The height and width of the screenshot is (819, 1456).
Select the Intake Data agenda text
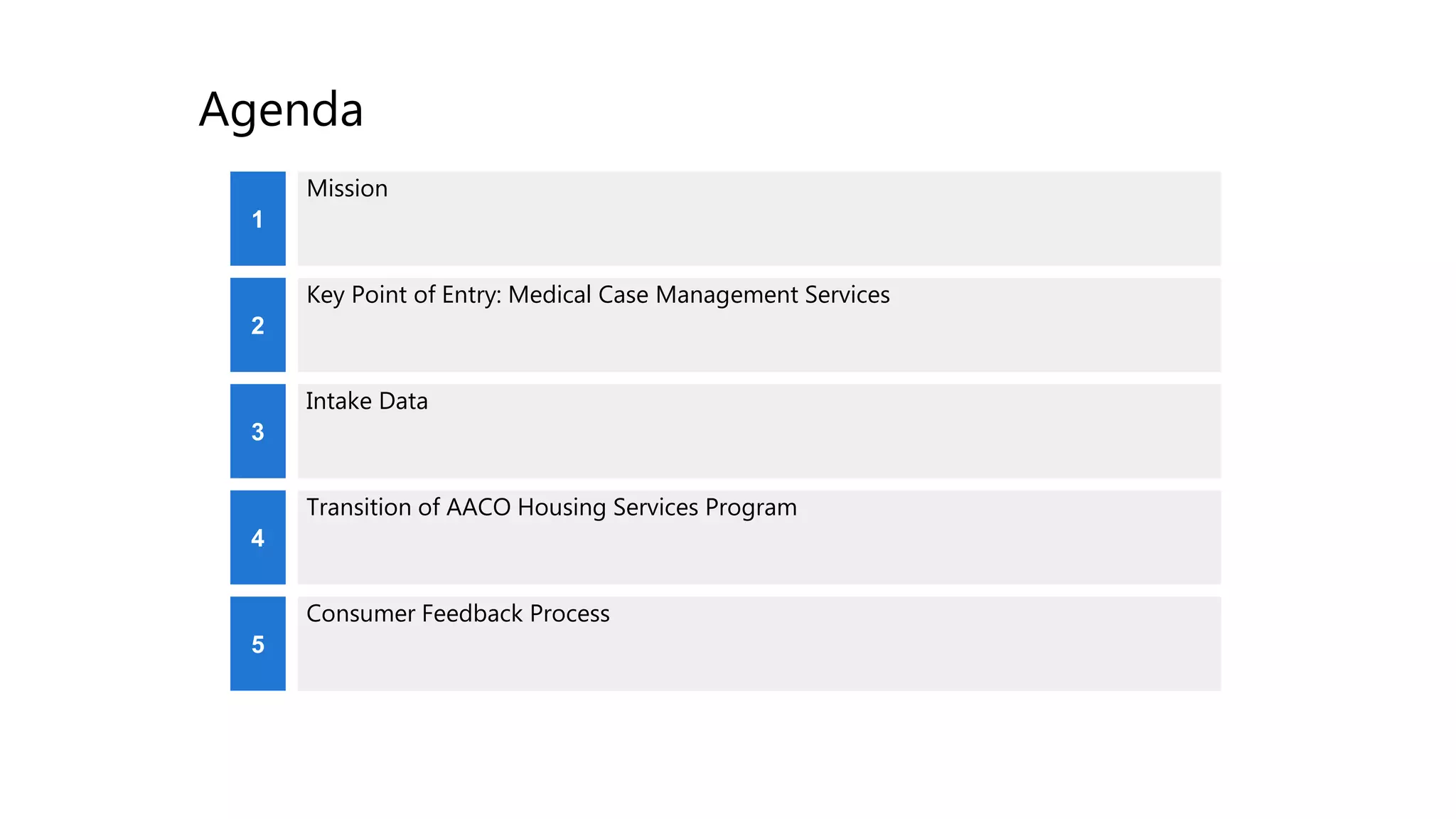coord(367,401)
